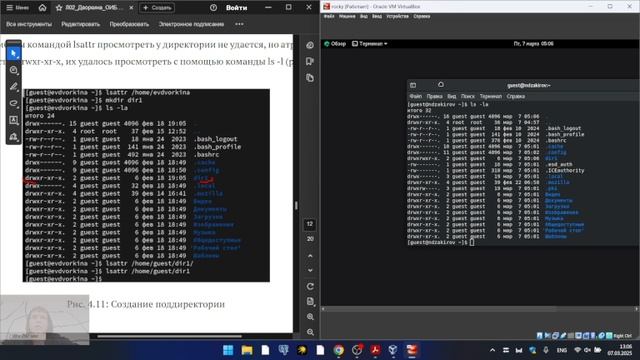This screenshot has height=360, width=640.
Task: Open Windows Start menu
Action: (228, 350)
